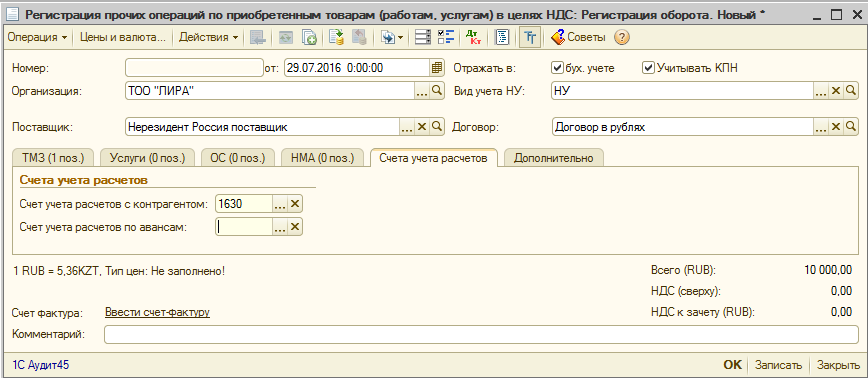Click the Поставщик field
This screenshot has height=378, width=868.
point(262,127)
